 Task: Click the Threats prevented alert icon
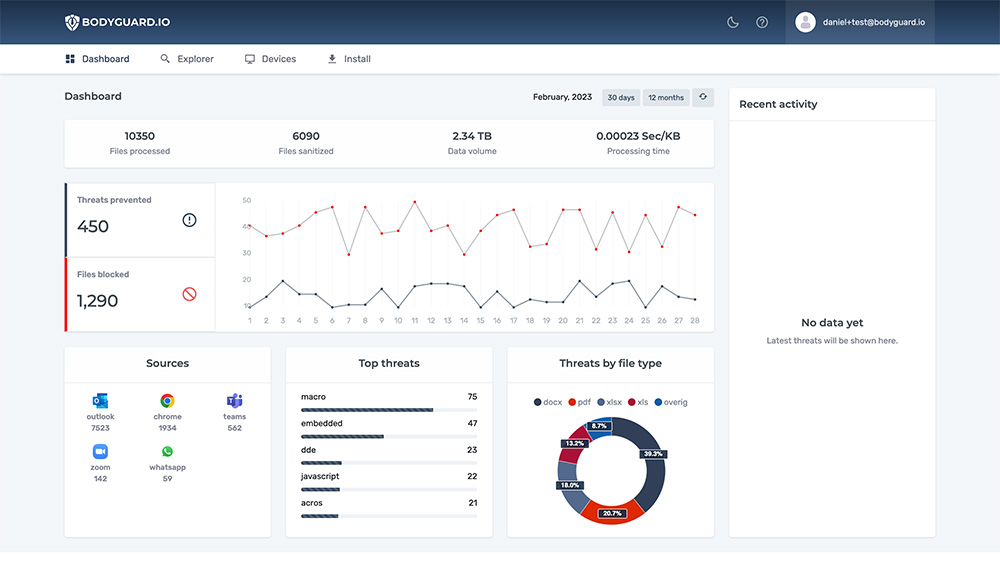tap(189, 220)
